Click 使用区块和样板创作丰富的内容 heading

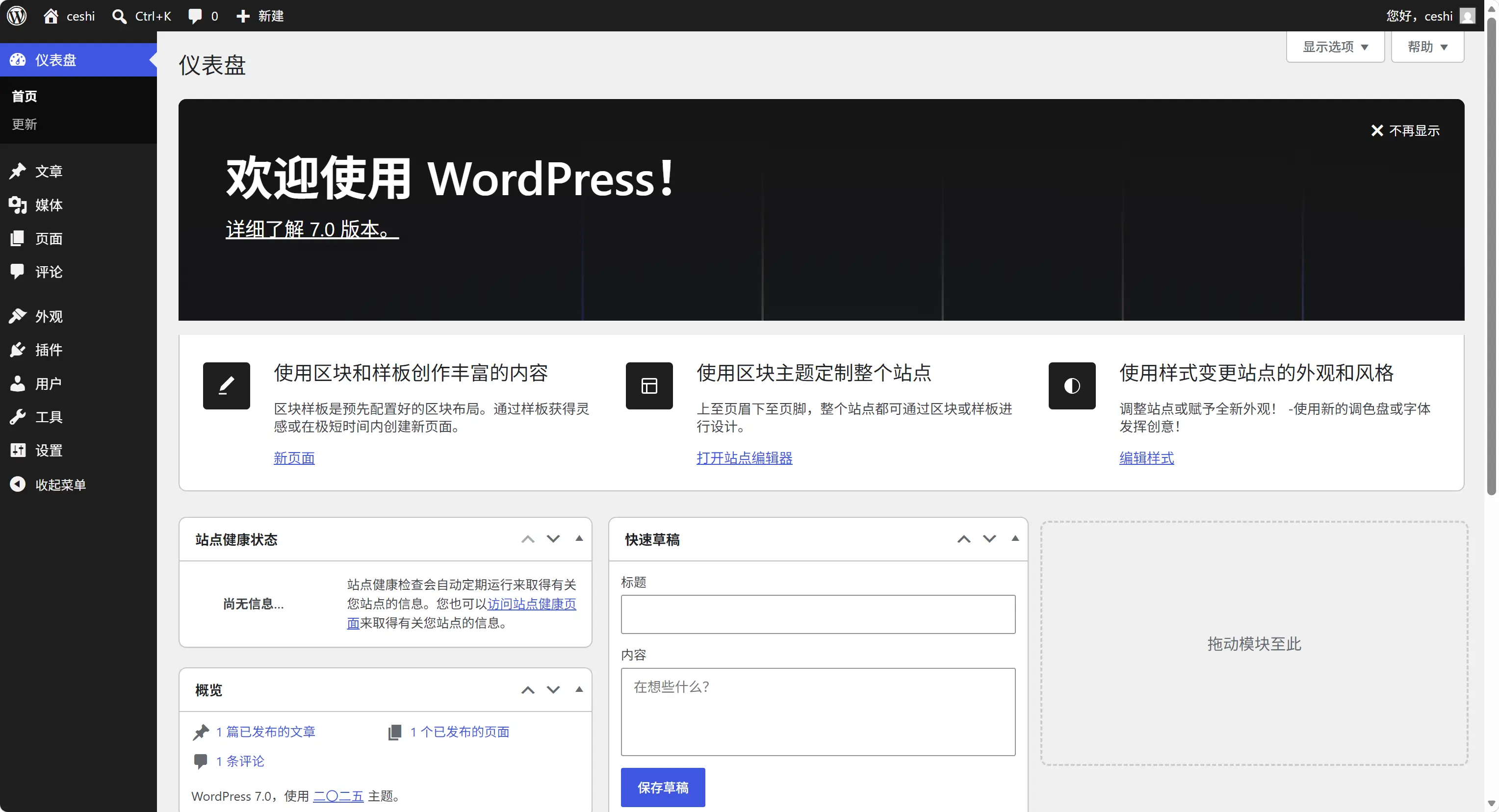(411, 373)
